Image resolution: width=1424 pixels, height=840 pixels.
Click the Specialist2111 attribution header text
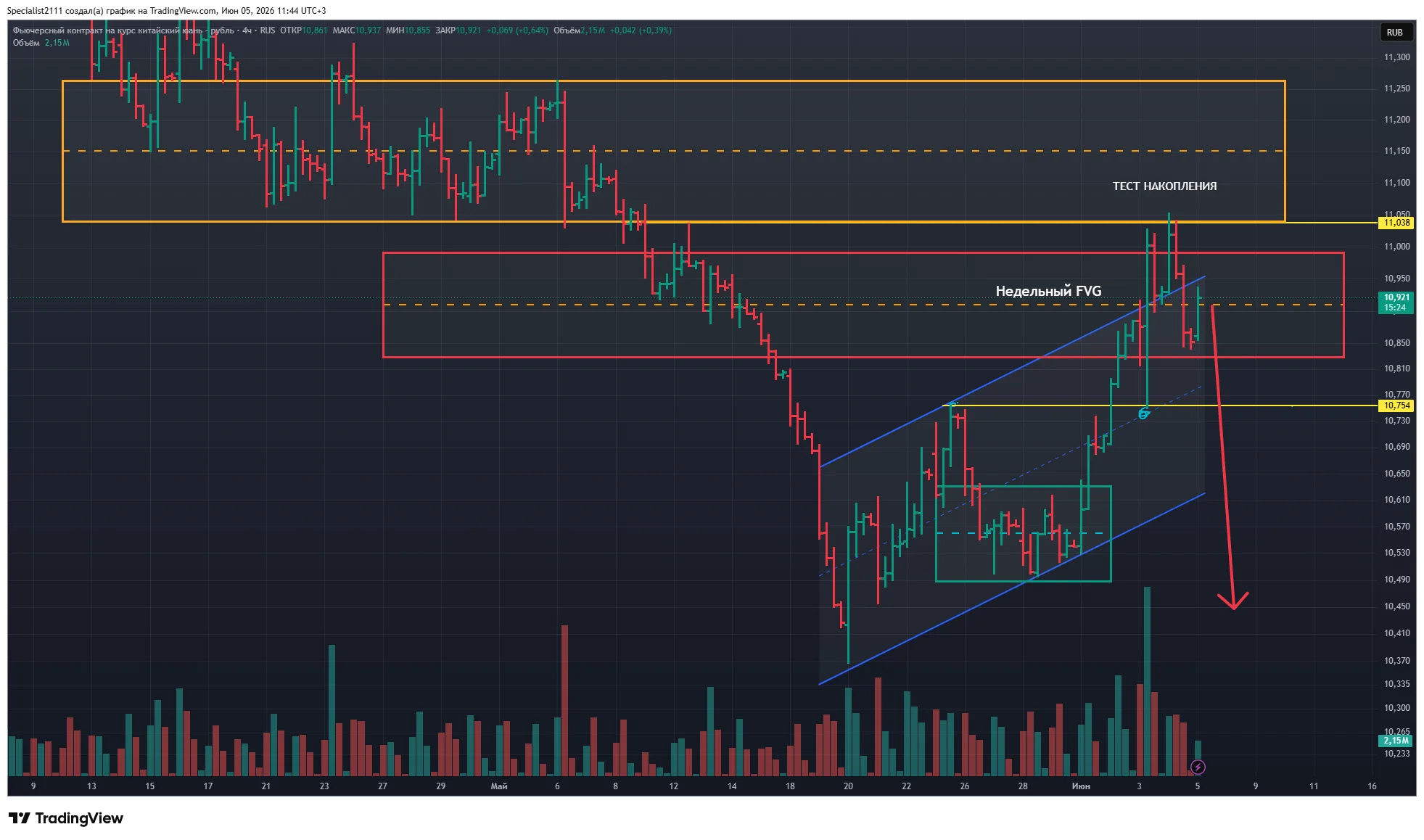pyautogui.click(x=166, y=11)
